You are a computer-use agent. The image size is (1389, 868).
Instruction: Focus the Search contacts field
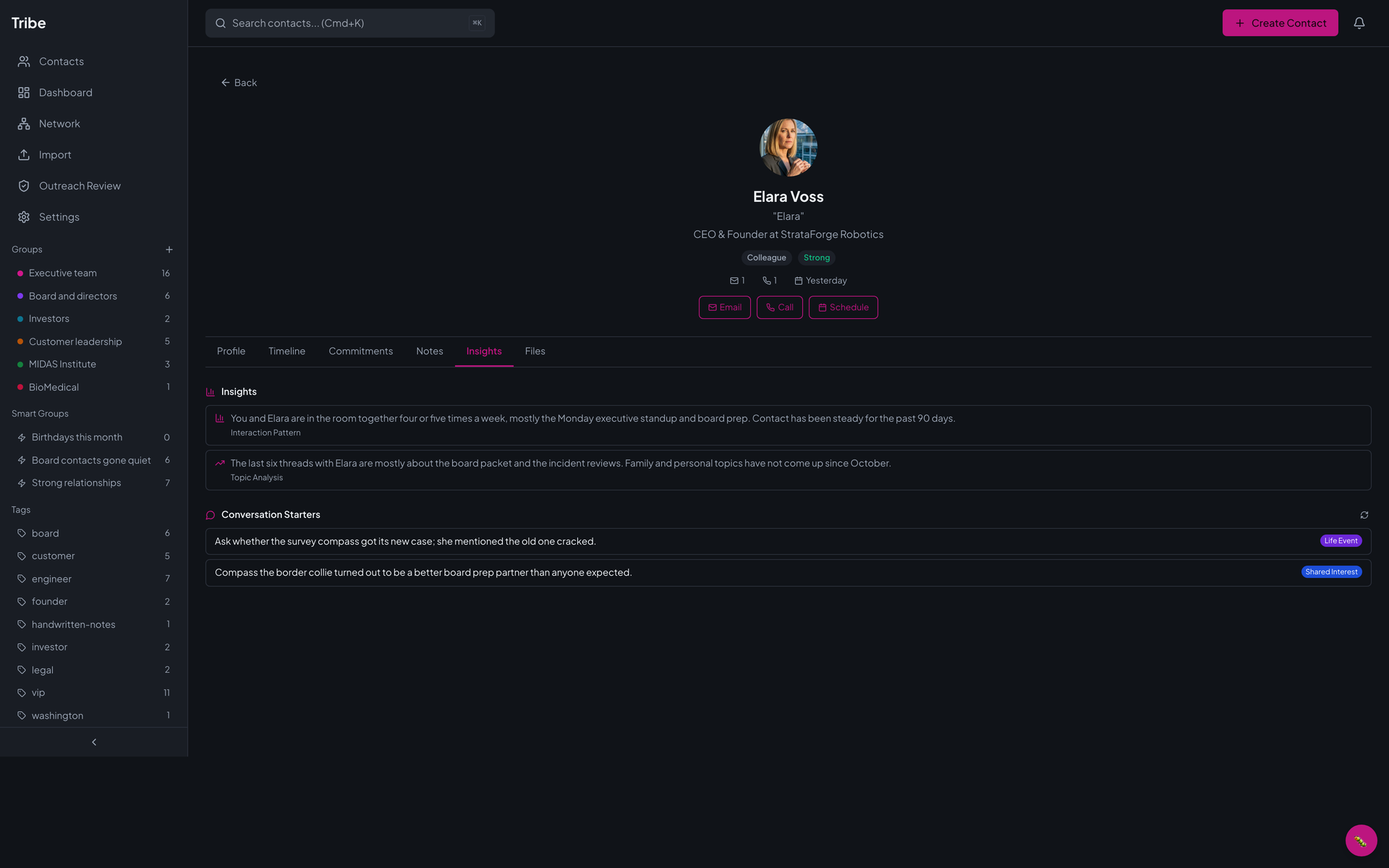click(x=350, y=23)
